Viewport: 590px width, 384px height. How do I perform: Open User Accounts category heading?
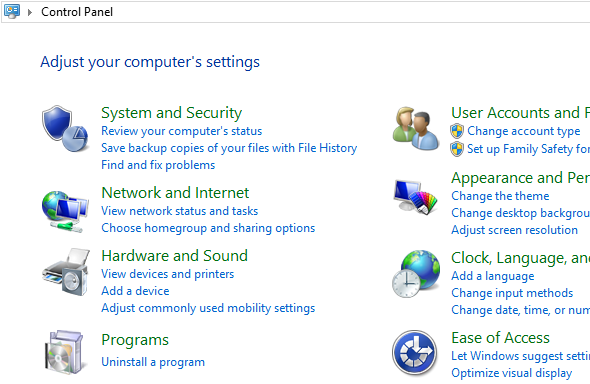click(x=520, y=113)
